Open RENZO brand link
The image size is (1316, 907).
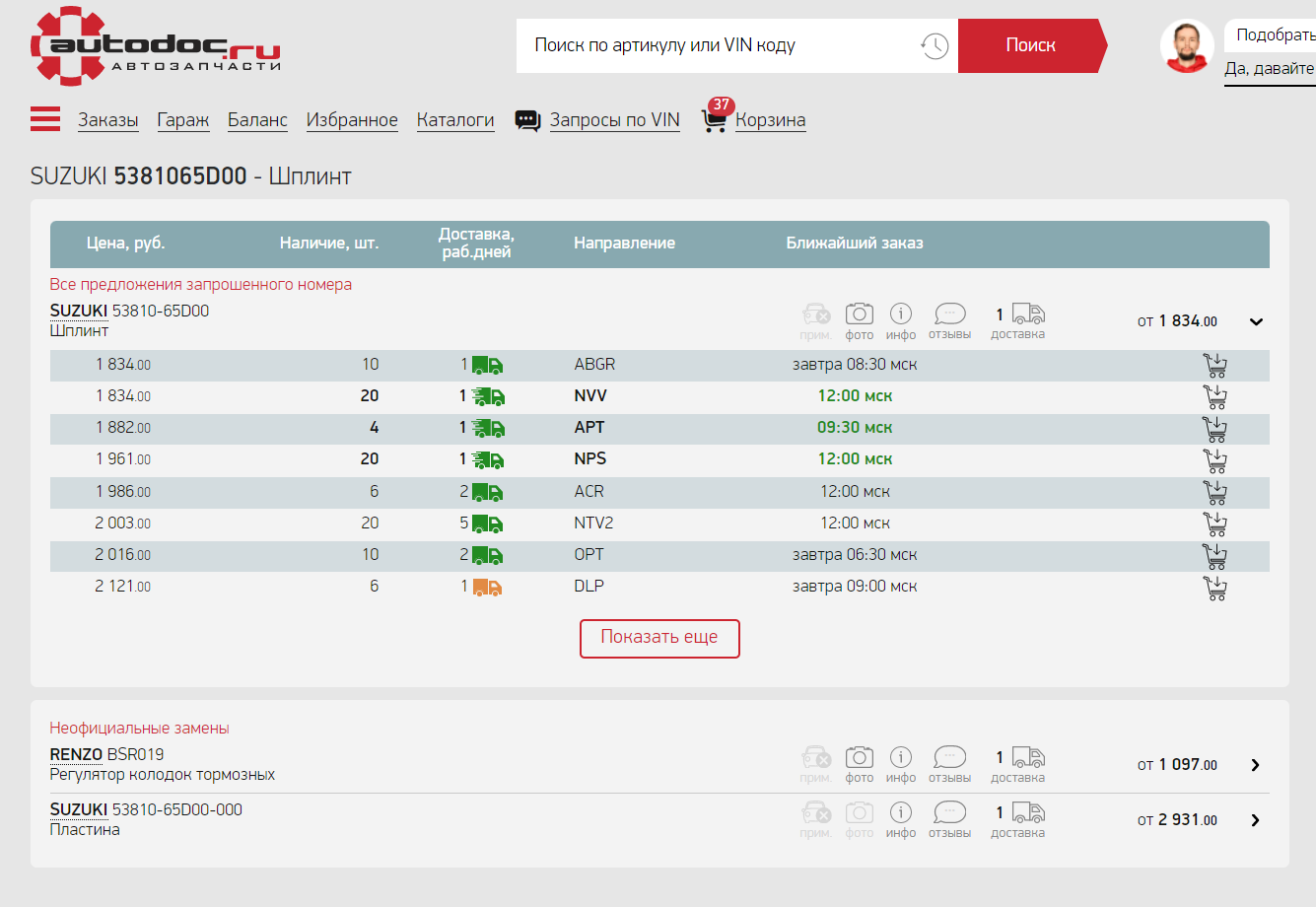point(77,754)
